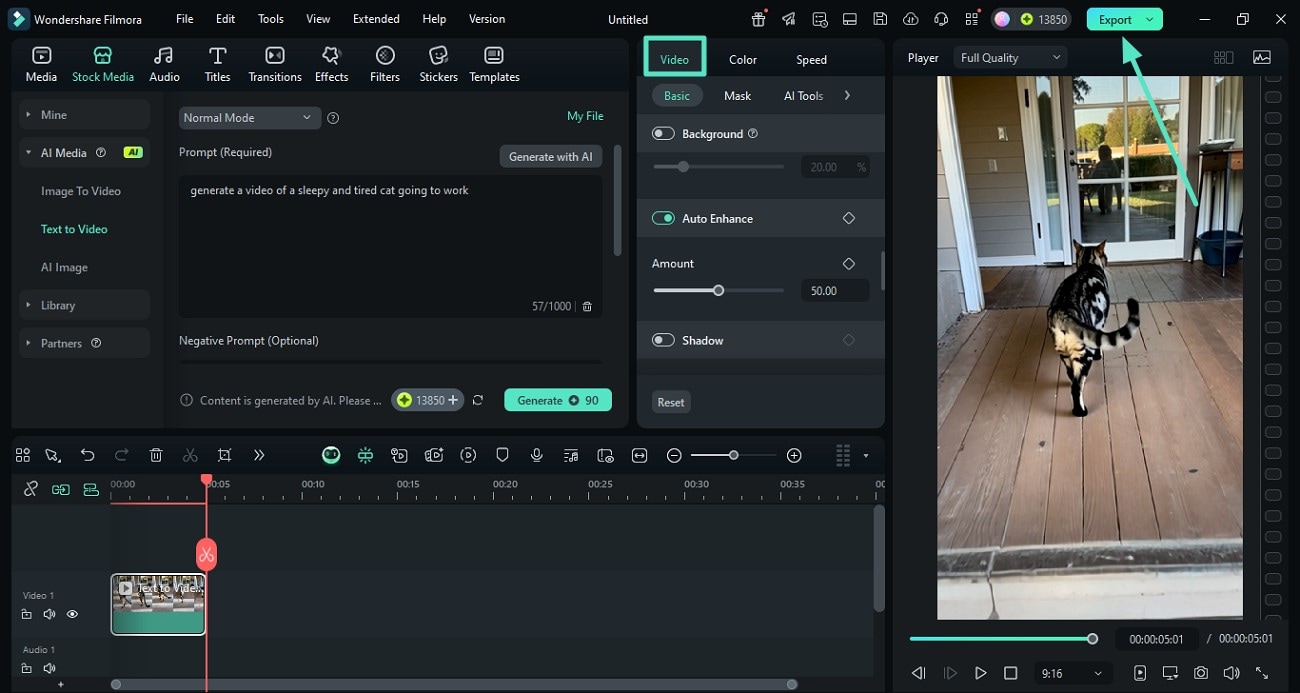Toggle the Shadow switch
1300x693 pixels.
tap(663, 340)
